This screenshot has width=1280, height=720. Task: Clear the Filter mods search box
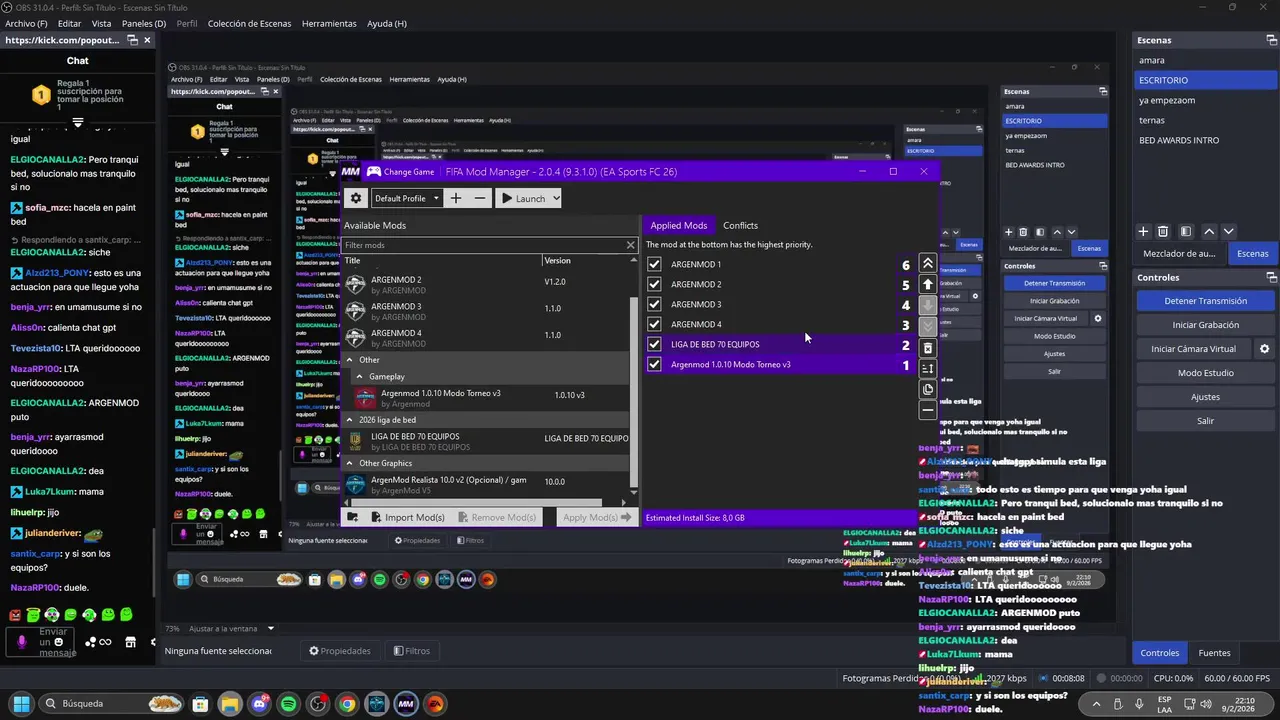coord(631,245)
